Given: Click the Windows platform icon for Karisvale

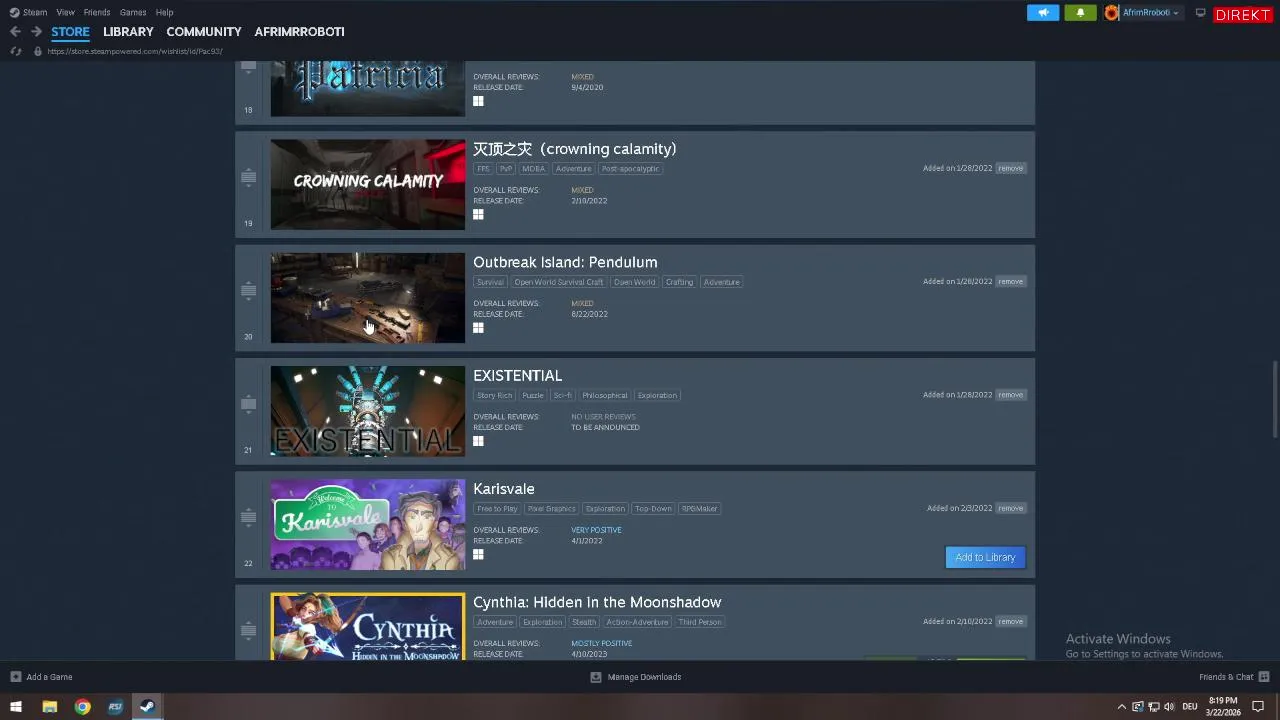Looking at the screenshot, I should click(x=478, y=554).
